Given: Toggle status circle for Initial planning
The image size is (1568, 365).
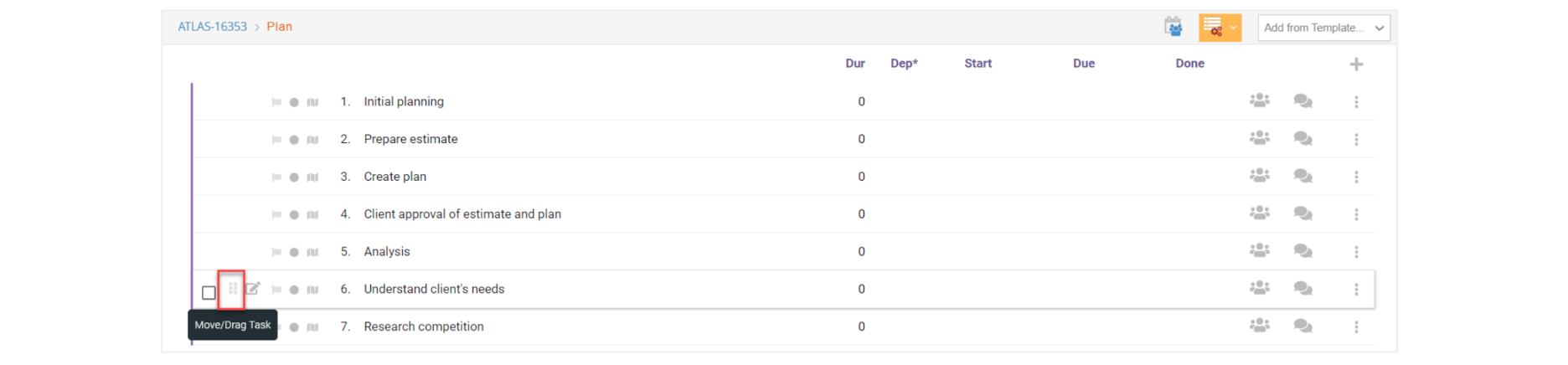Looking at the screenshot, I should pyautogui.click(x=294, y=102).
